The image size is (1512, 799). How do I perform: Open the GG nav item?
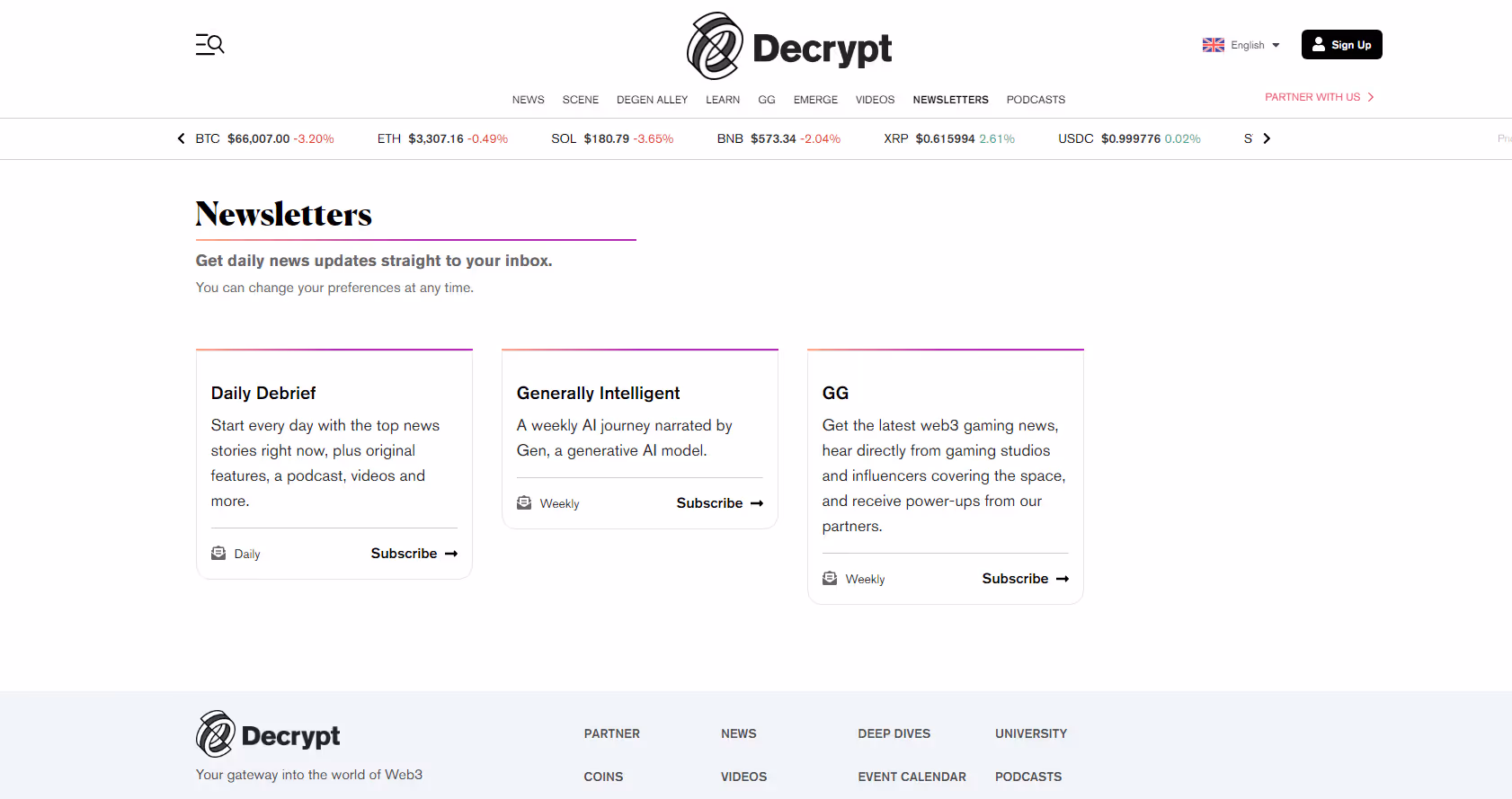point(767,100)
